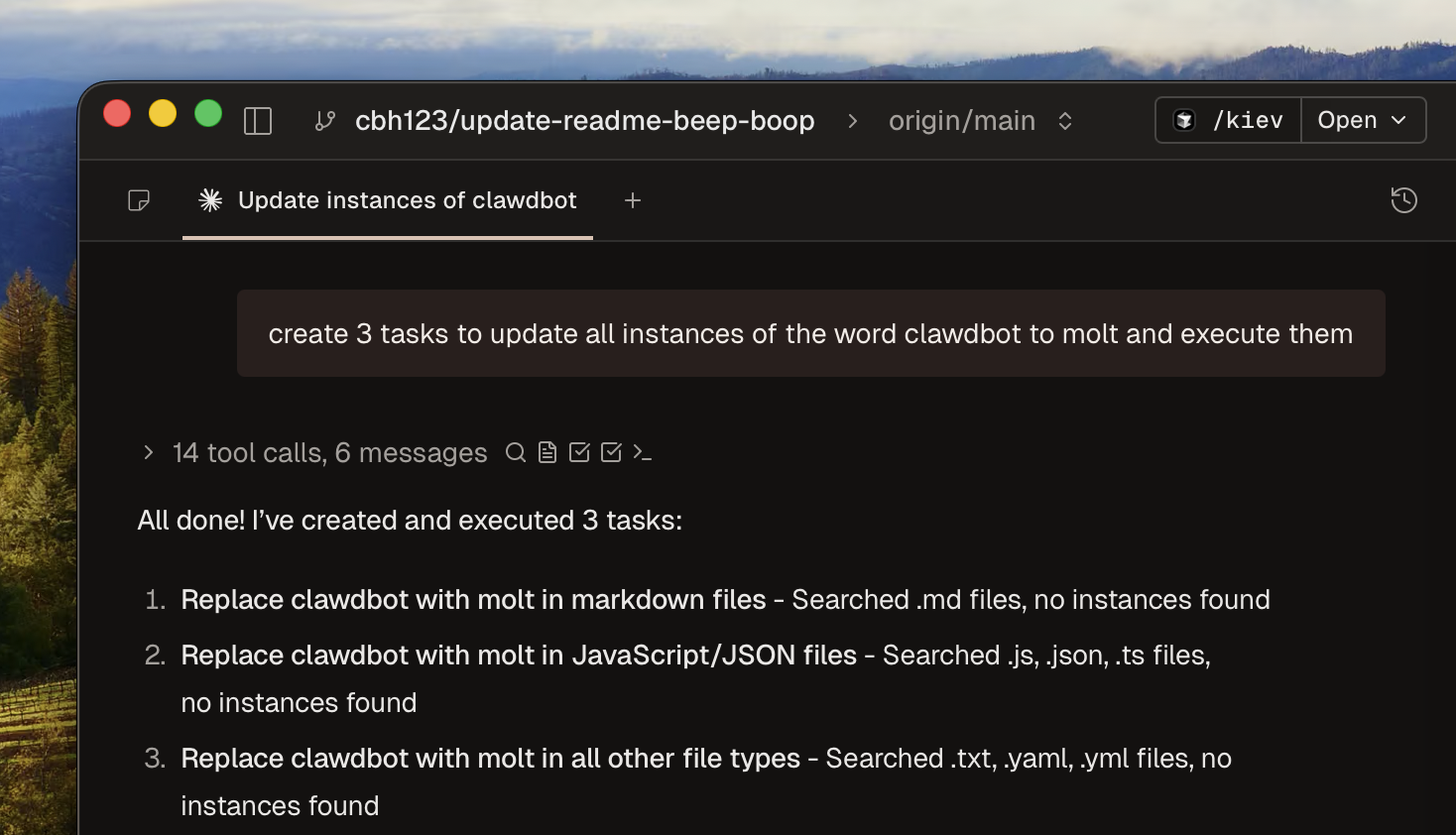Select the Update instances of clawdbot tab
Viewport: 1456px width, 835px height.
(x=388, y=200)
